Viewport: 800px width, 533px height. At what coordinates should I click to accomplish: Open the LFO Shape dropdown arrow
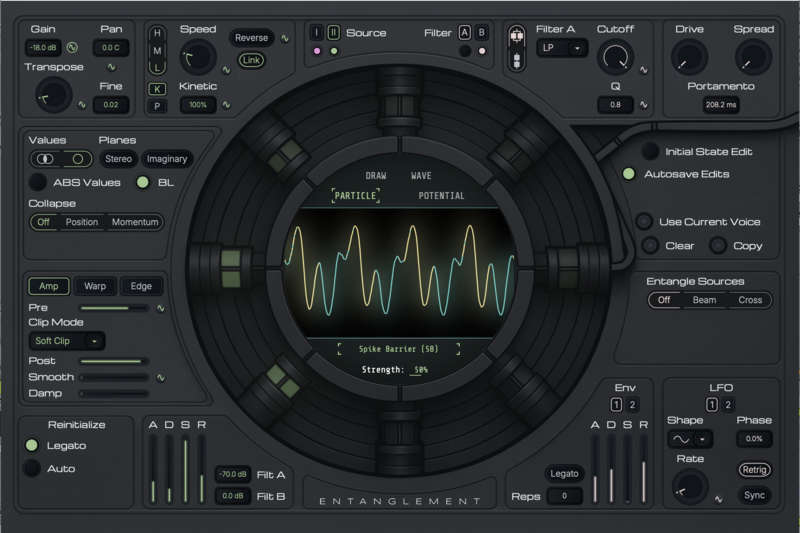pyautogui.click(x=706, y=440)
